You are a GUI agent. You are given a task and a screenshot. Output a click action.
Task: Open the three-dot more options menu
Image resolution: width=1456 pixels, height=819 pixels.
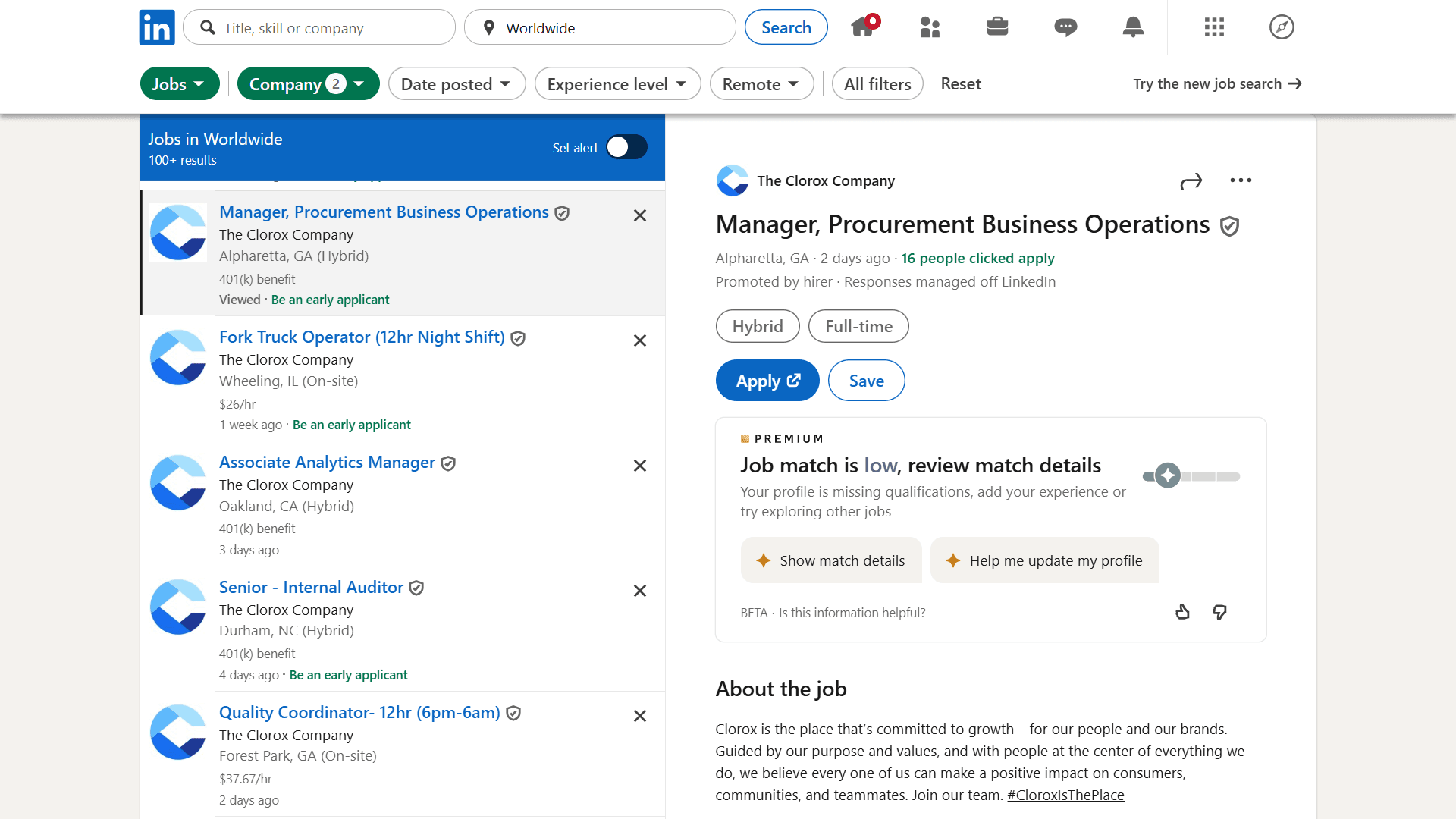(x=1241, y=180)
